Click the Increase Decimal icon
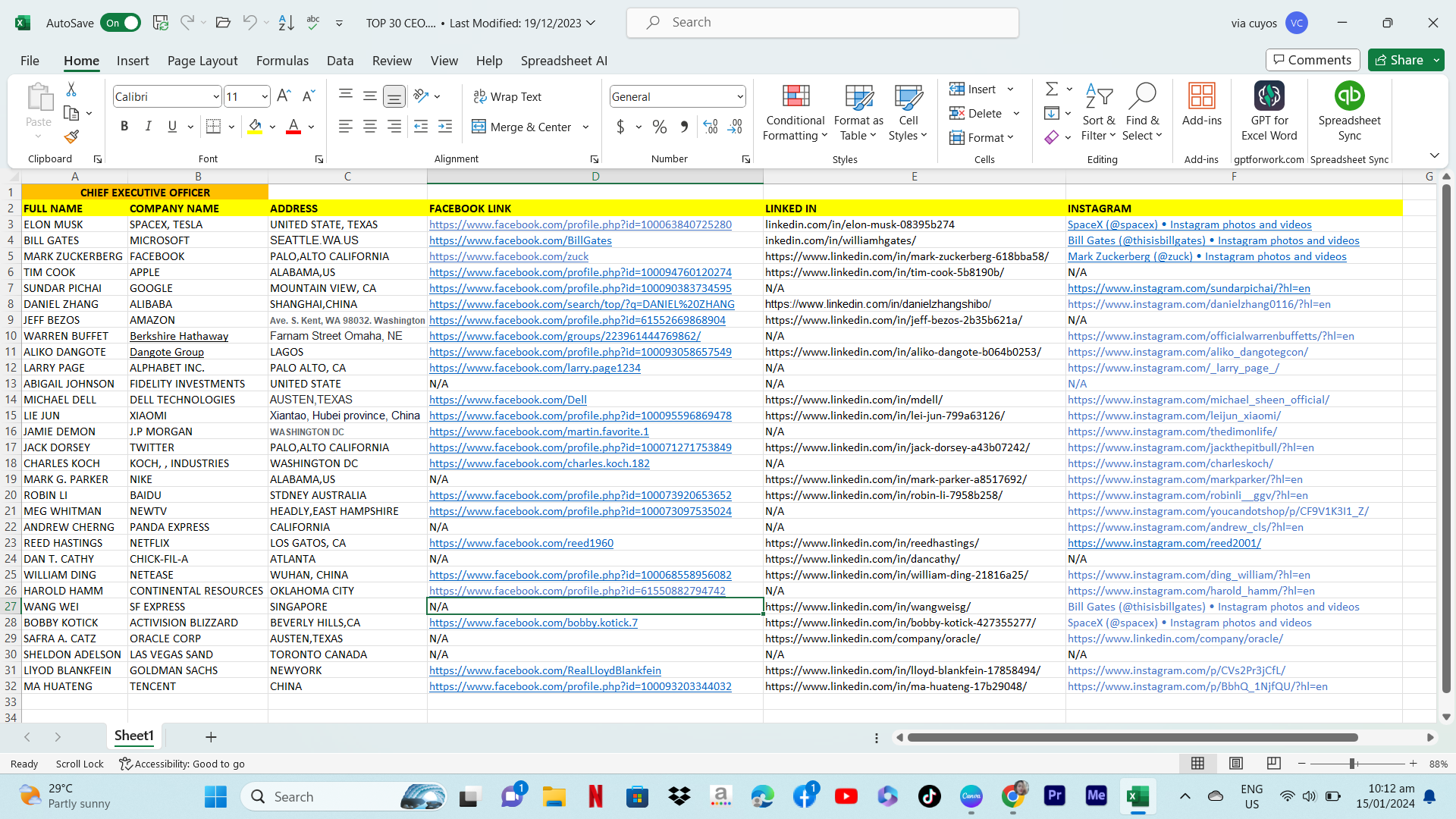 [711, 127]
